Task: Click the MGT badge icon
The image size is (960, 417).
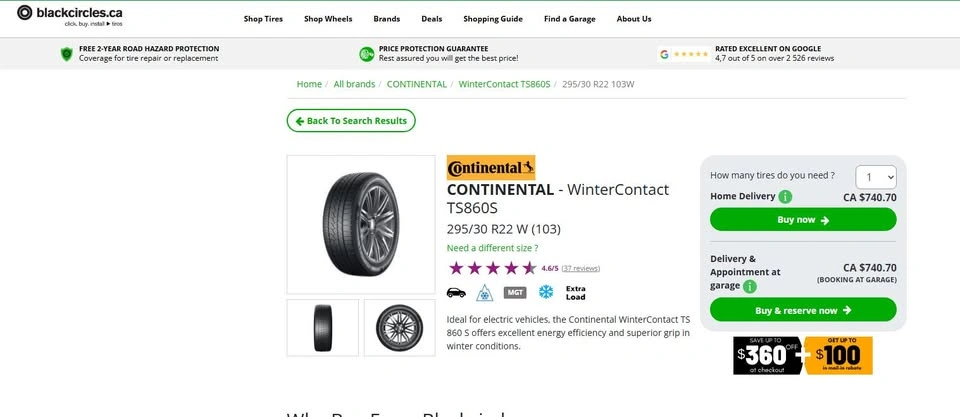Action: click(515, 292)
